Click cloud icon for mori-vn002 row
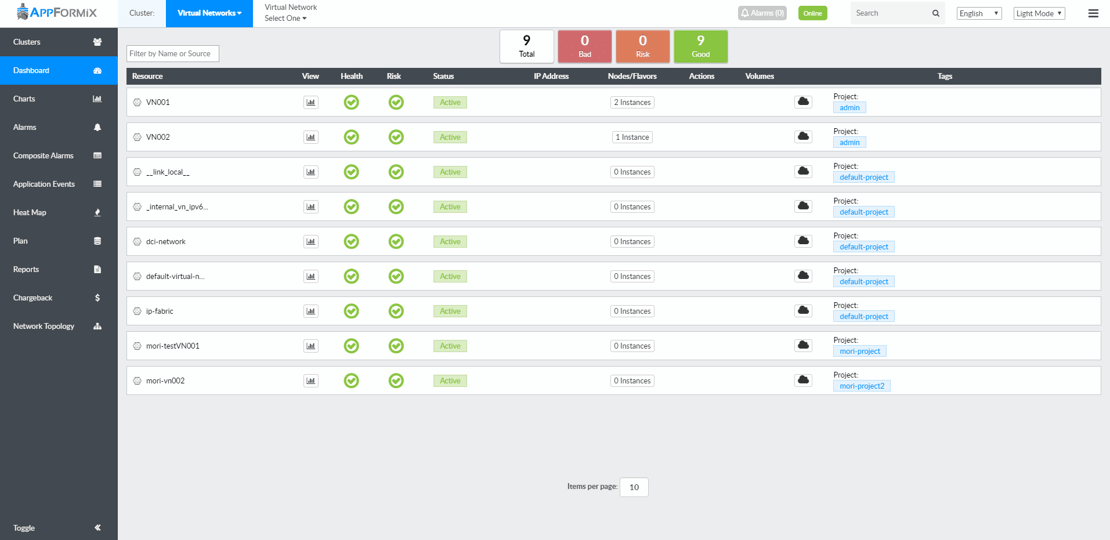 coord(803,380)
